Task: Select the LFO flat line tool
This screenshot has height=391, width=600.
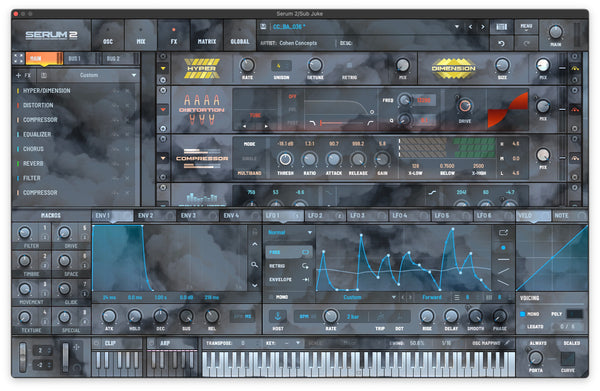Action: (x=503, y=260)
